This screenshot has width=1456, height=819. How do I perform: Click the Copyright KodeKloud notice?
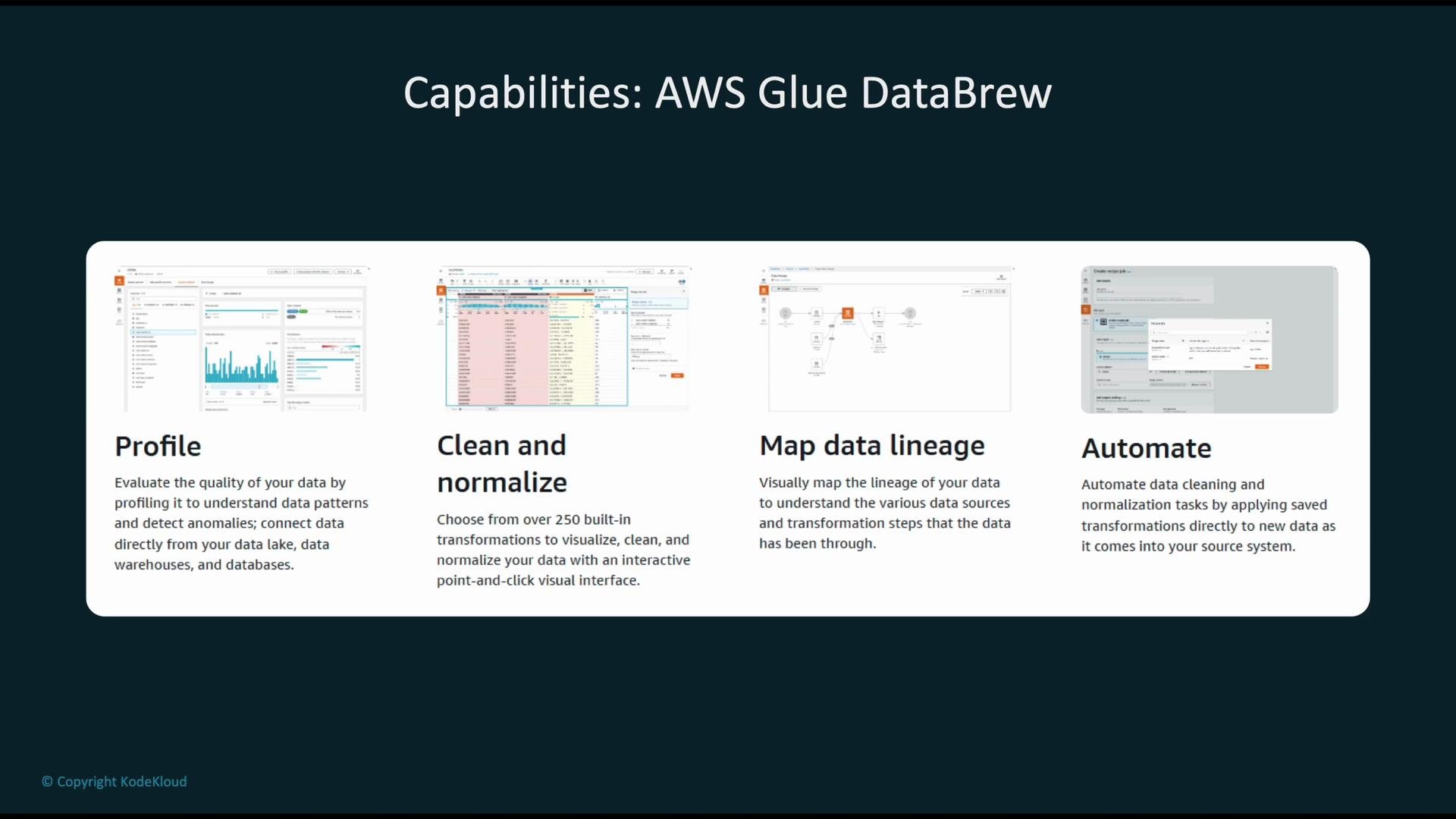114,782
